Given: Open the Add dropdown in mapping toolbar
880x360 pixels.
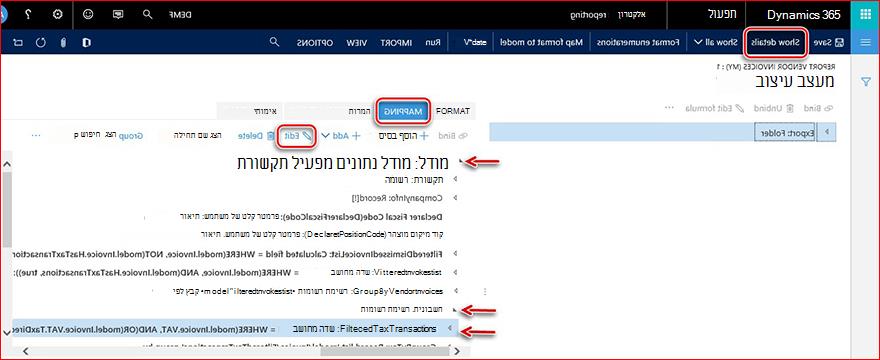Looking at the screenshot, I should pos(341,135).
